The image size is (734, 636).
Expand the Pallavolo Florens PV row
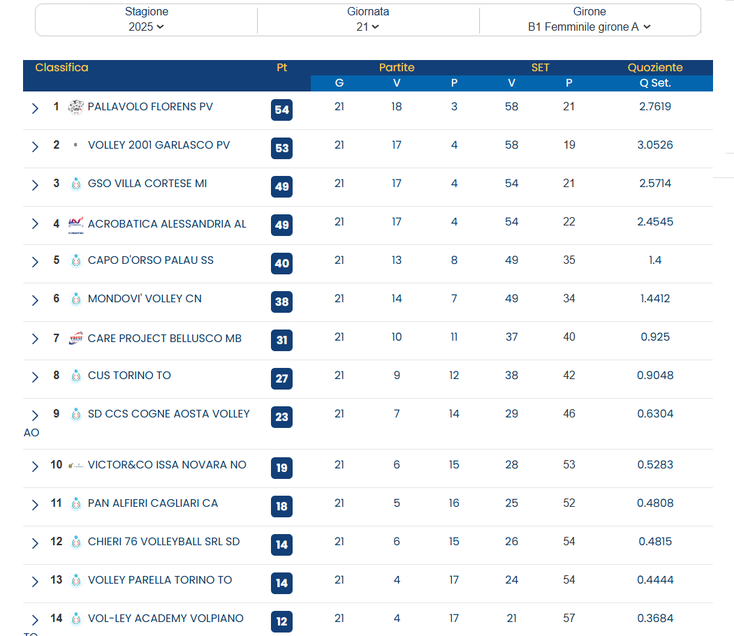(x=35, y=108)
